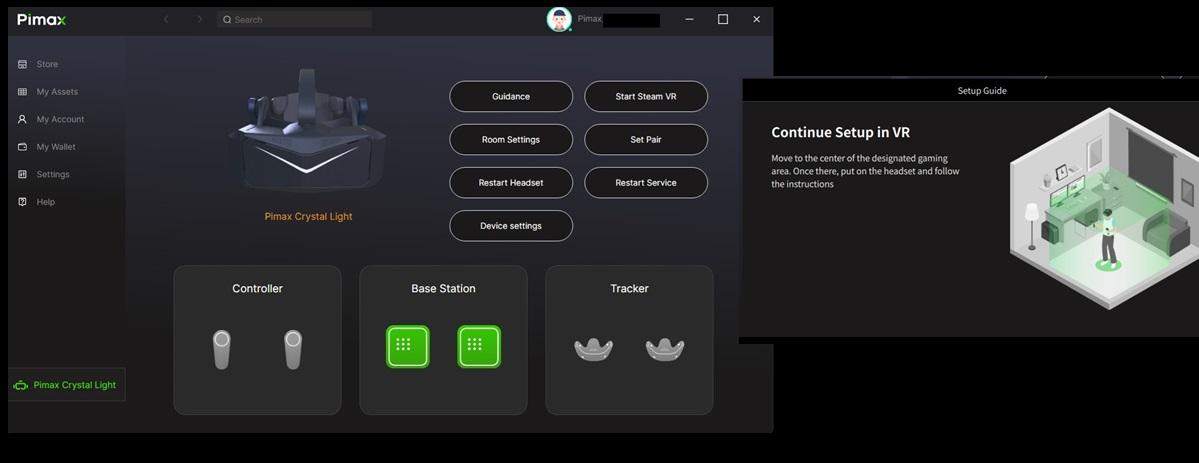Click the My Wallet icon
The width and height of the screenshot is (1199, 463).
tap(22, 147)
